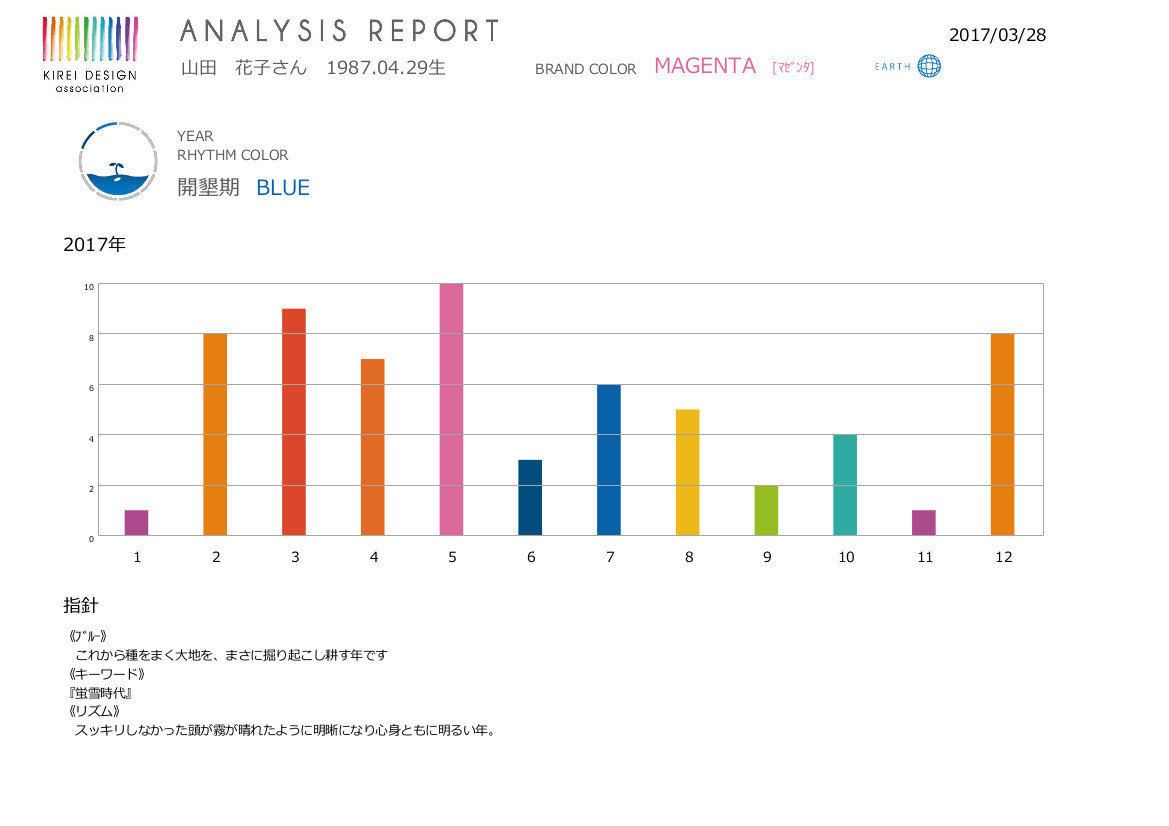Click the MAGENTA brand color text
The height and width of the screenshot is (826, 1169).
click(x=704, y=66)
